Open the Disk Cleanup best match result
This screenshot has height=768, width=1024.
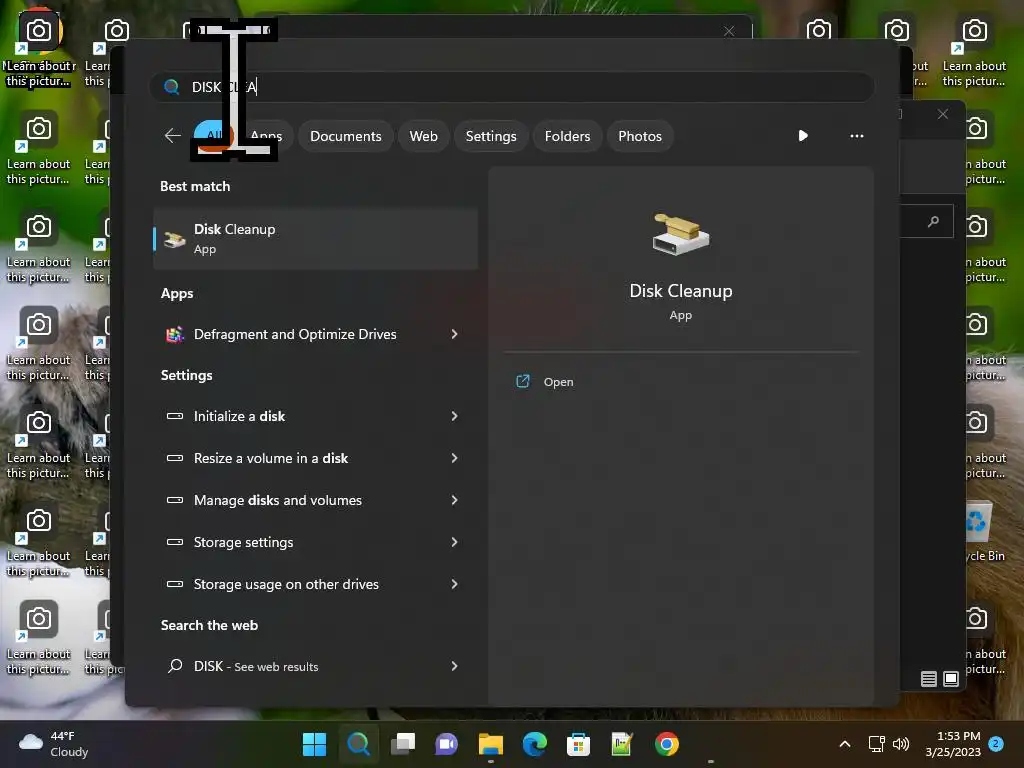pos(315,239)
